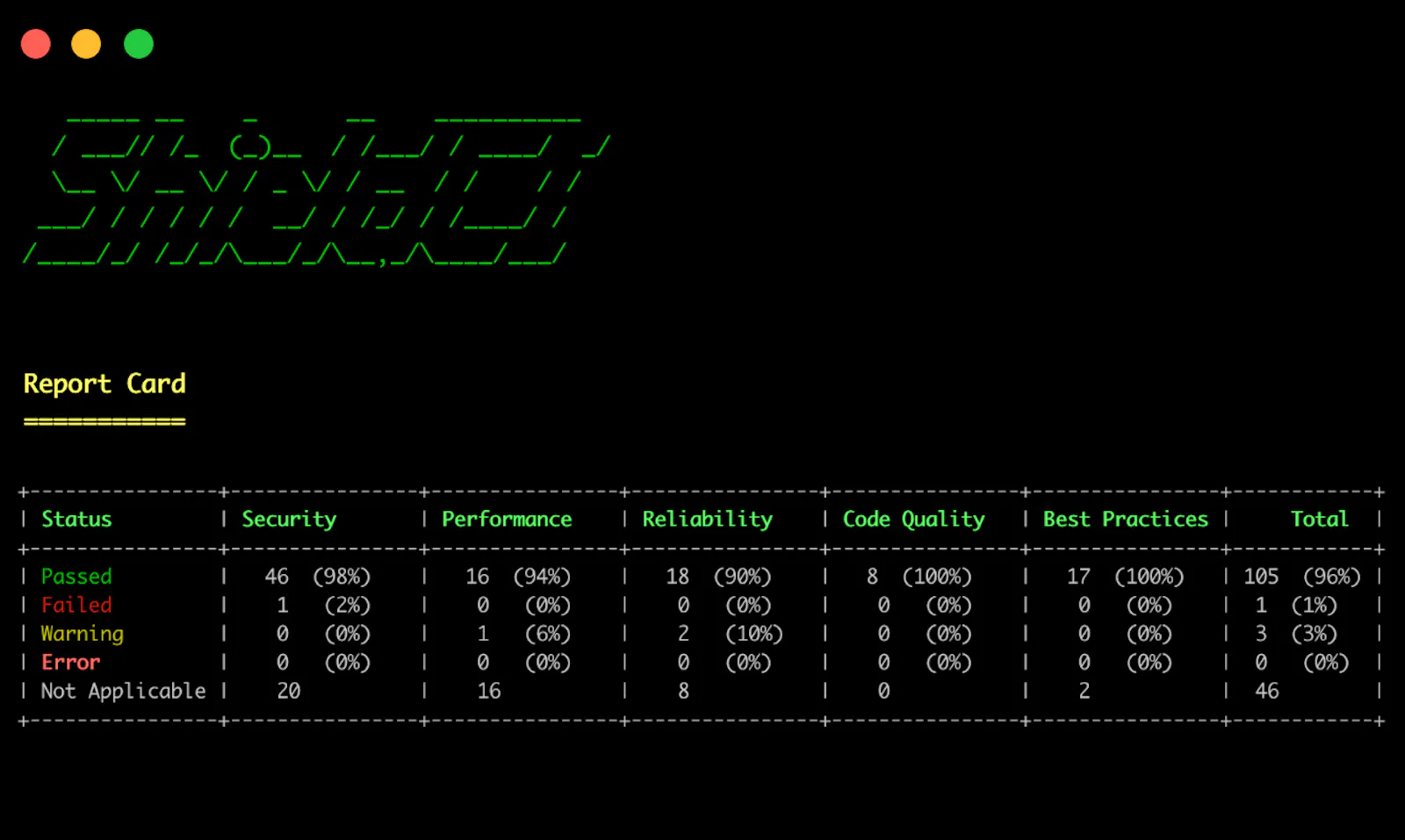
Task: Click Total warning value 3 (3%)
Action: (x=1296, y=634)
